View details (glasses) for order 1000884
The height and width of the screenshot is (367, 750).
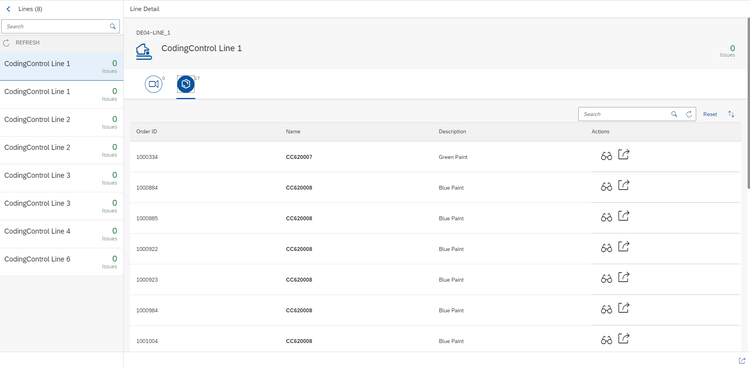click(x=607, y=187)
